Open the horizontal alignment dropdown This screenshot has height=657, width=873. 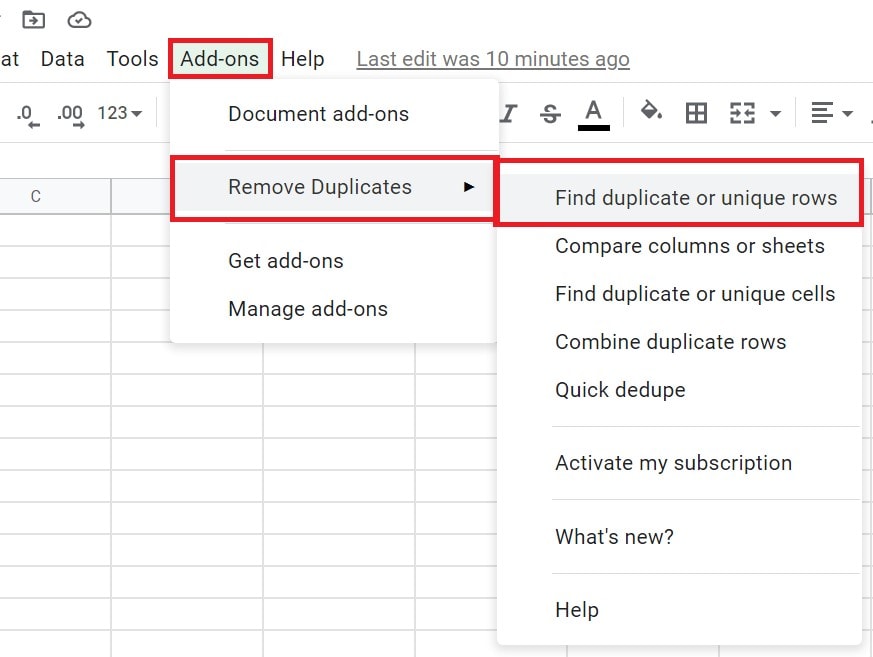830,113
